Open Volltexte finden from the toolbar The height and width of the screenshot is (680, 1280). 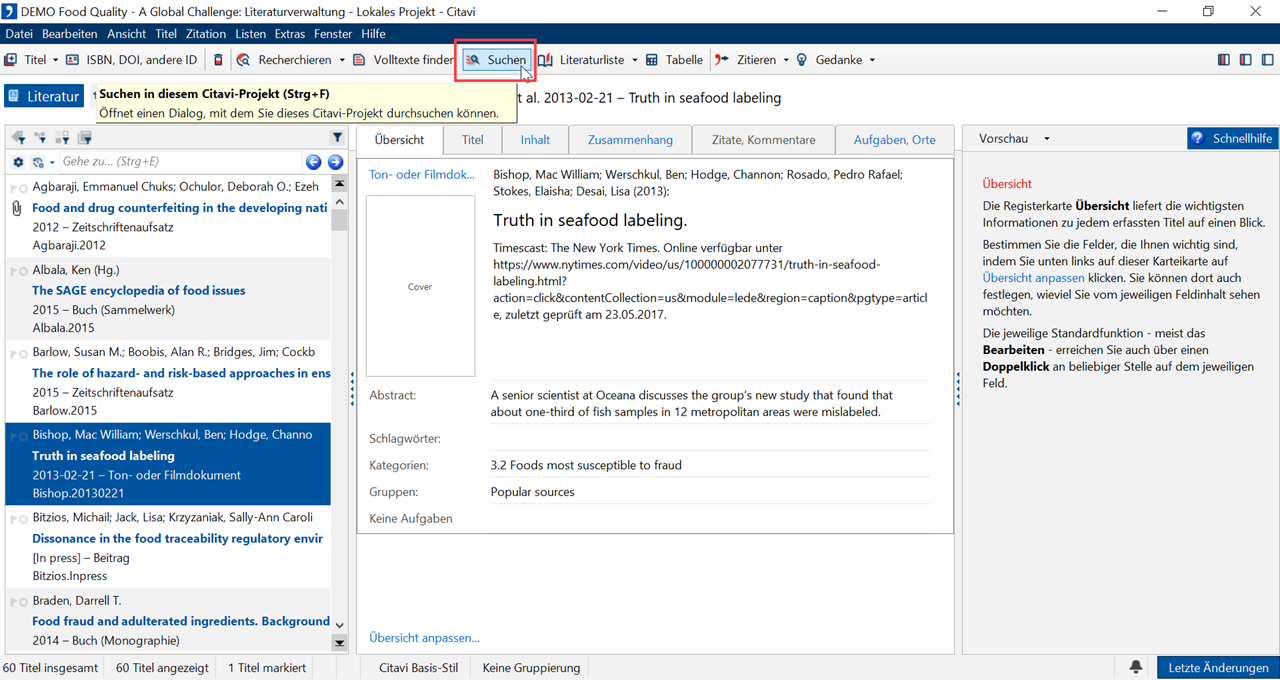pyautogui.click(x=404, y=60)
